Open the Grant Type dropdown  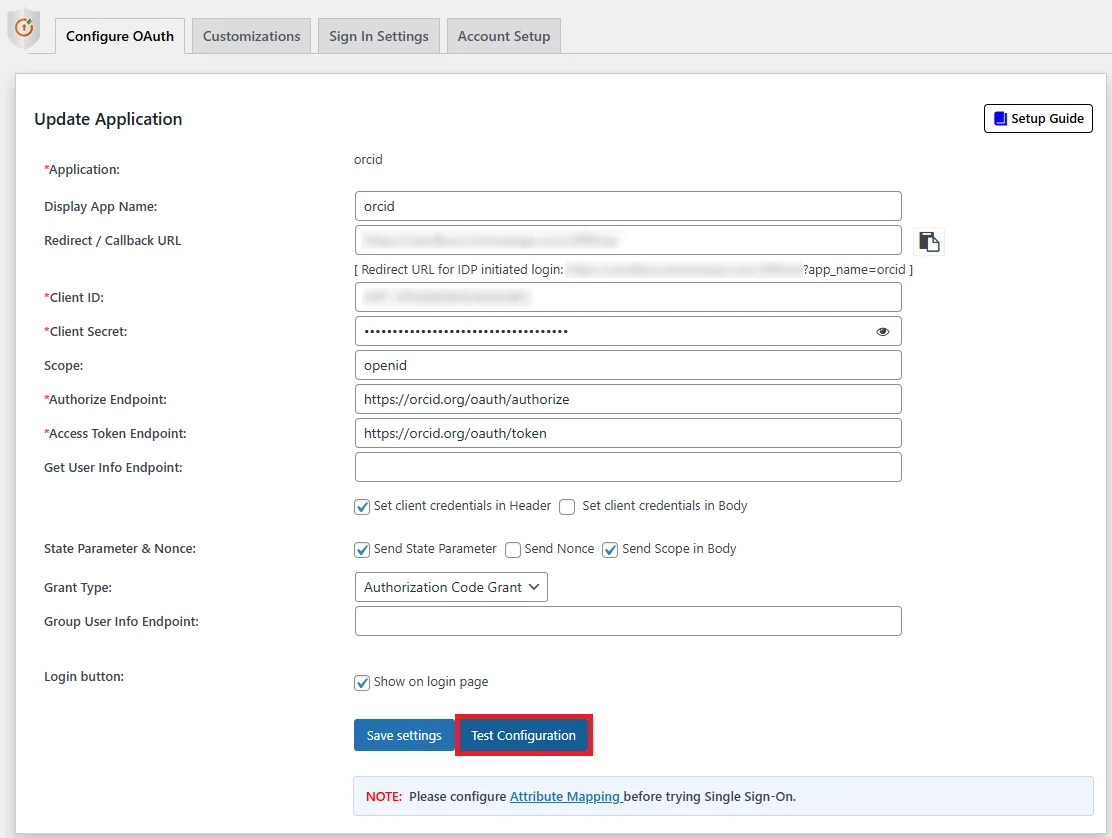pos(450,587)
